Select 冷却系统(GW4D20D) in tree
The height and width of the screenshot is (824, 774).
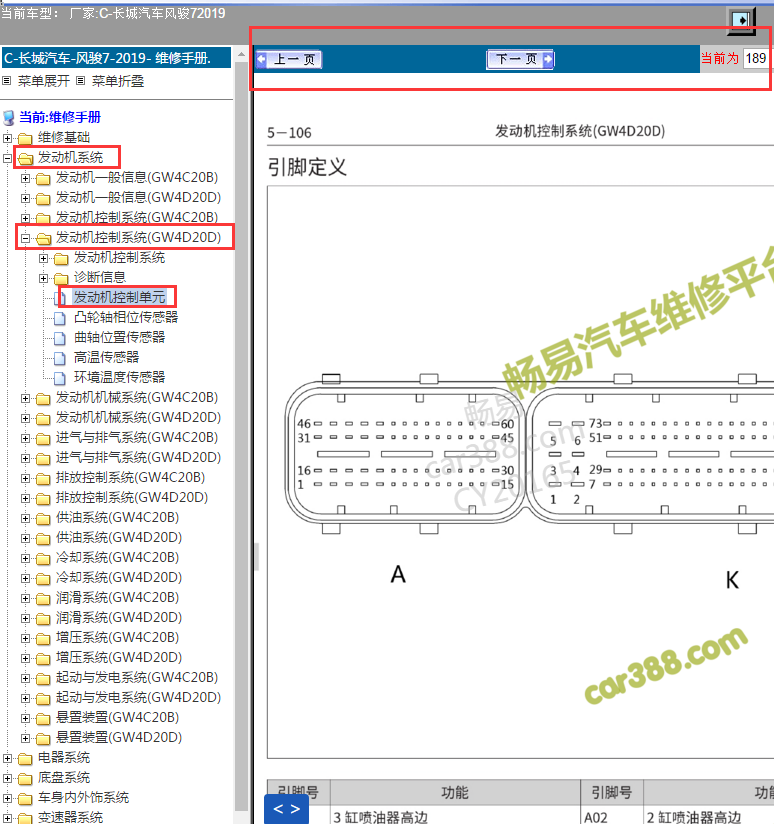click(119, 578)
